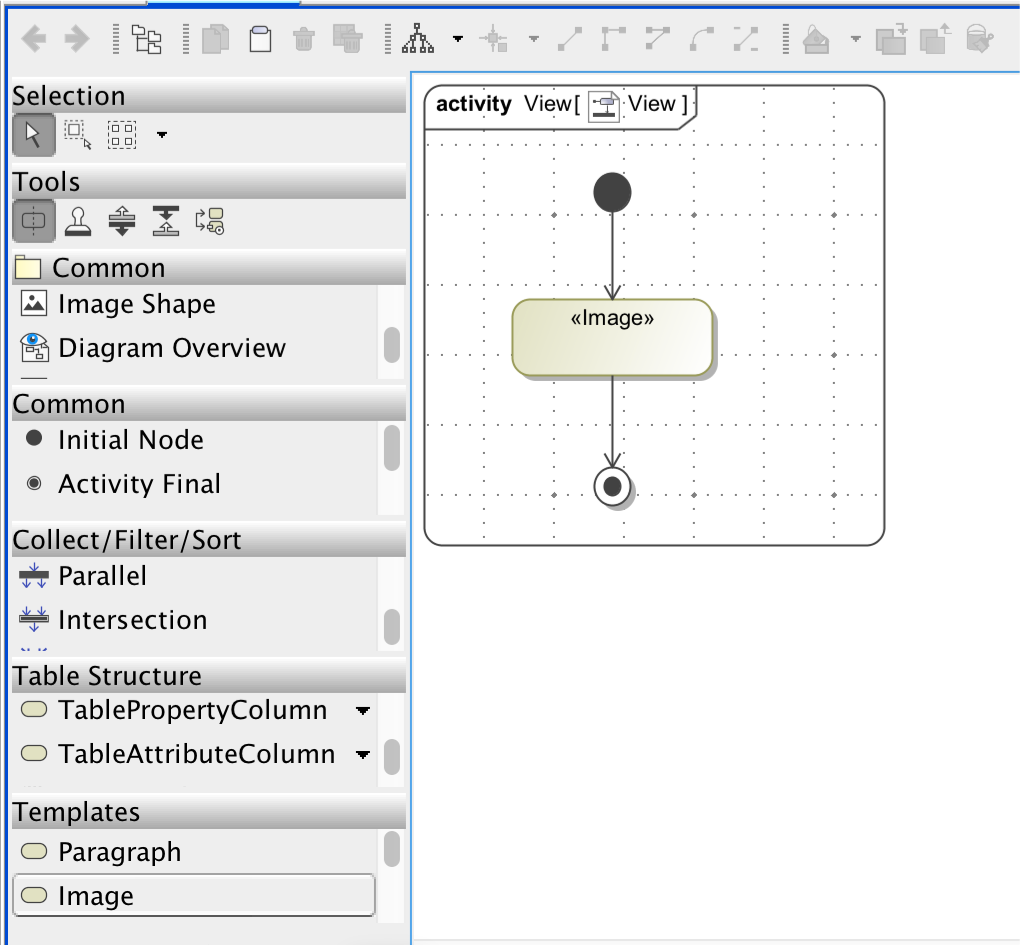The height and width of the screenshot is (945, 1020).
Task: Open the layout options dropdown arrow
Action: point(458,39)
